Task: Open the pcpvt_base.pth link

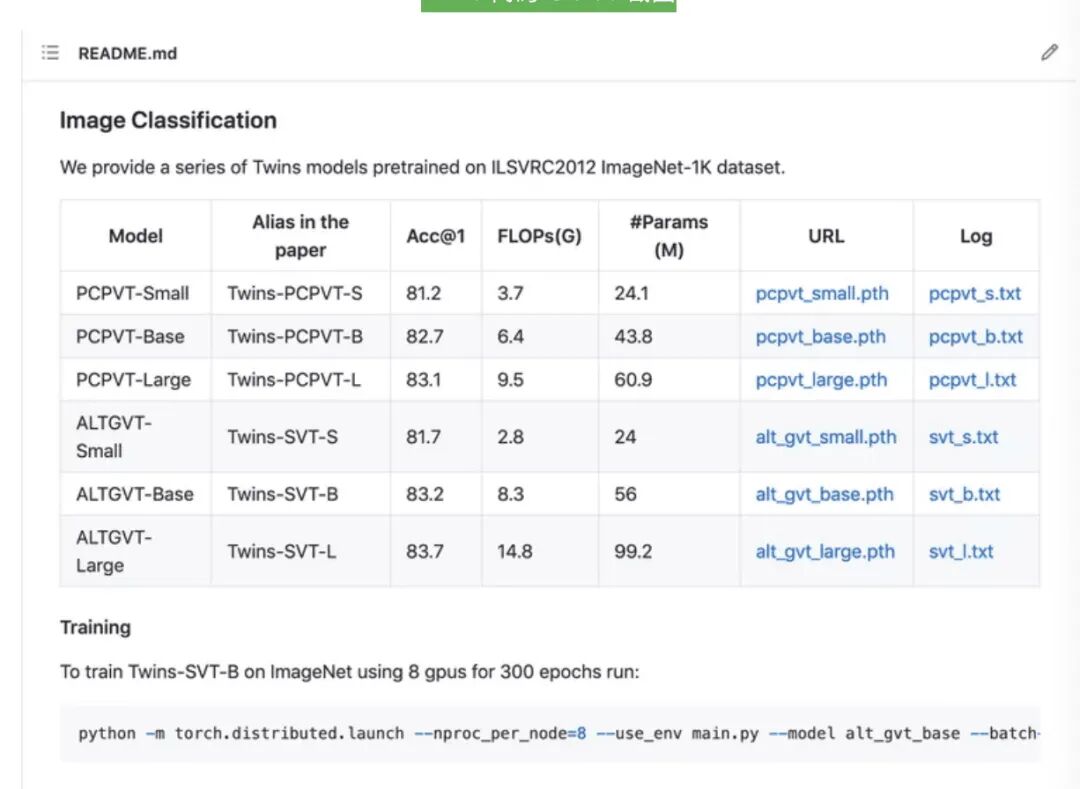Action: [x=820, y=337]
